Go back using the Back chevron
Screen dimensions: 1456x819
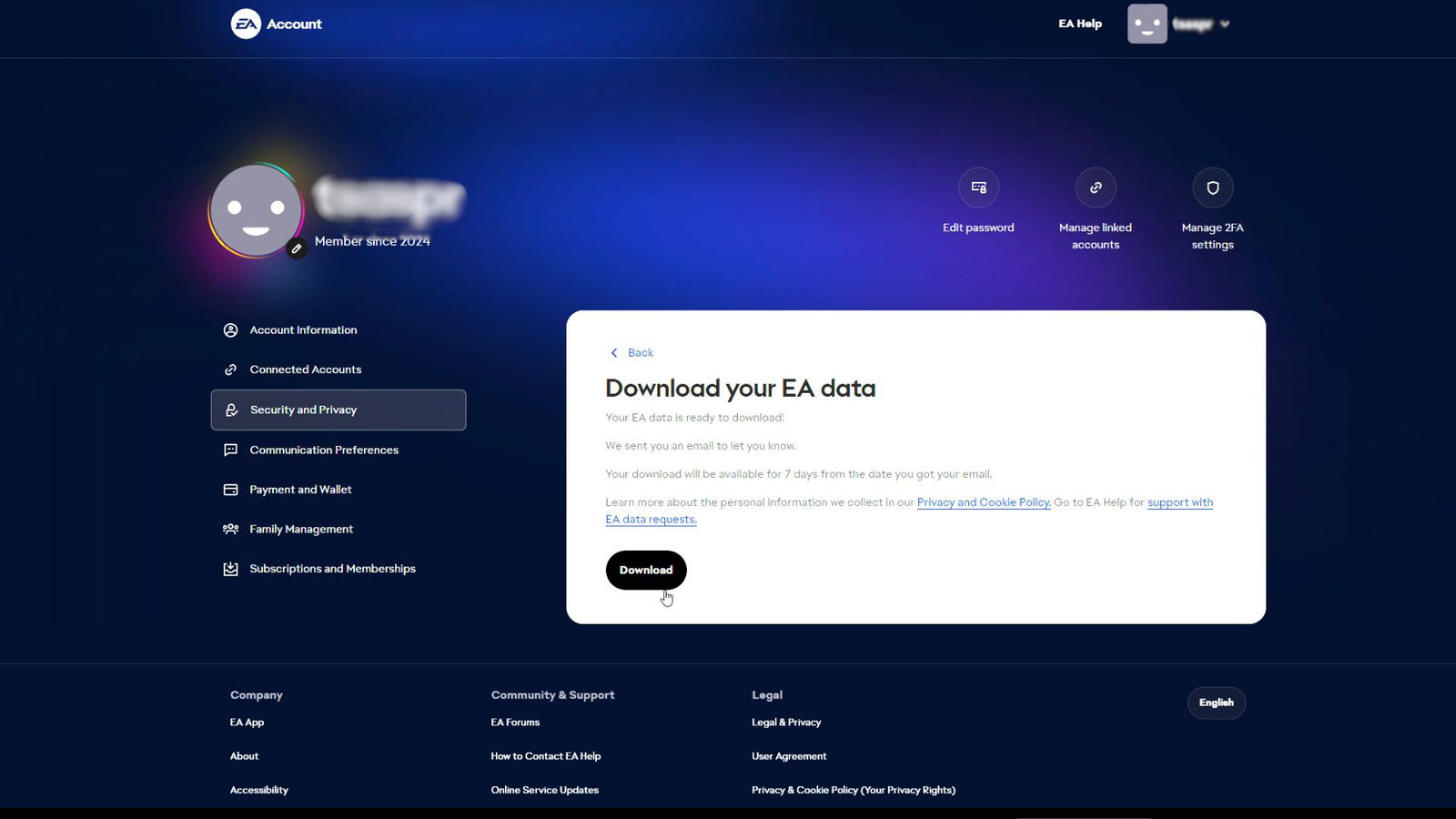pyautogui.click(x=614, y=353)
